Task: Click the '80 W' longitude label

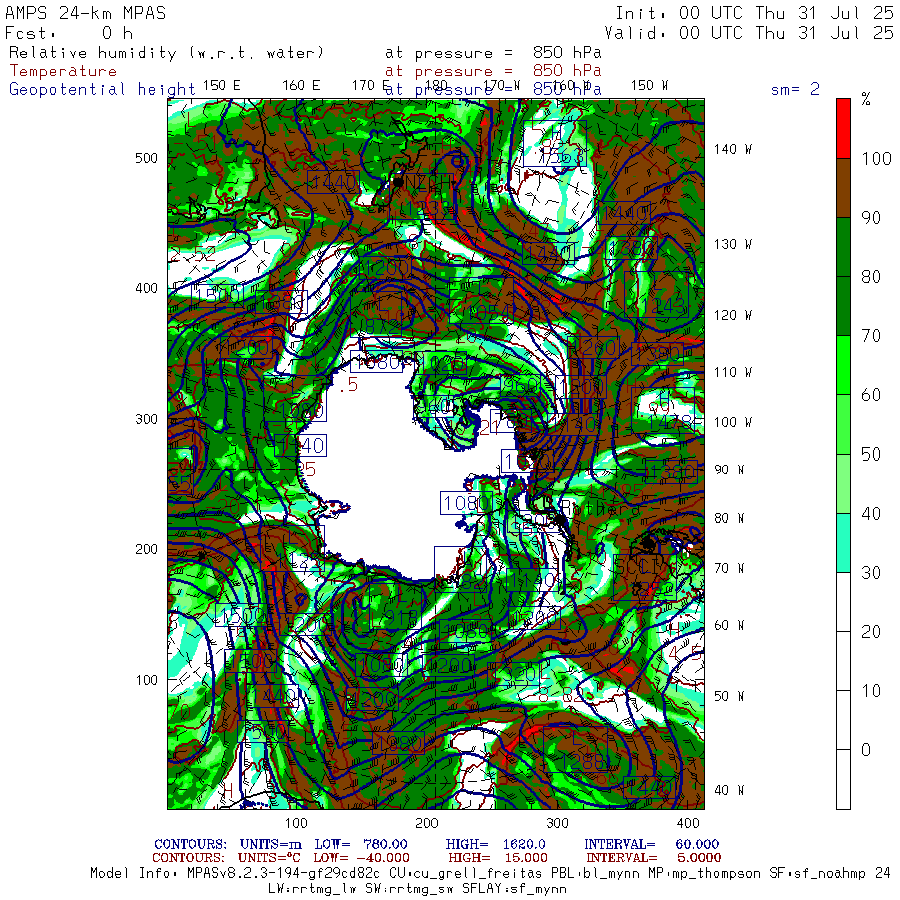Action: 729,518
